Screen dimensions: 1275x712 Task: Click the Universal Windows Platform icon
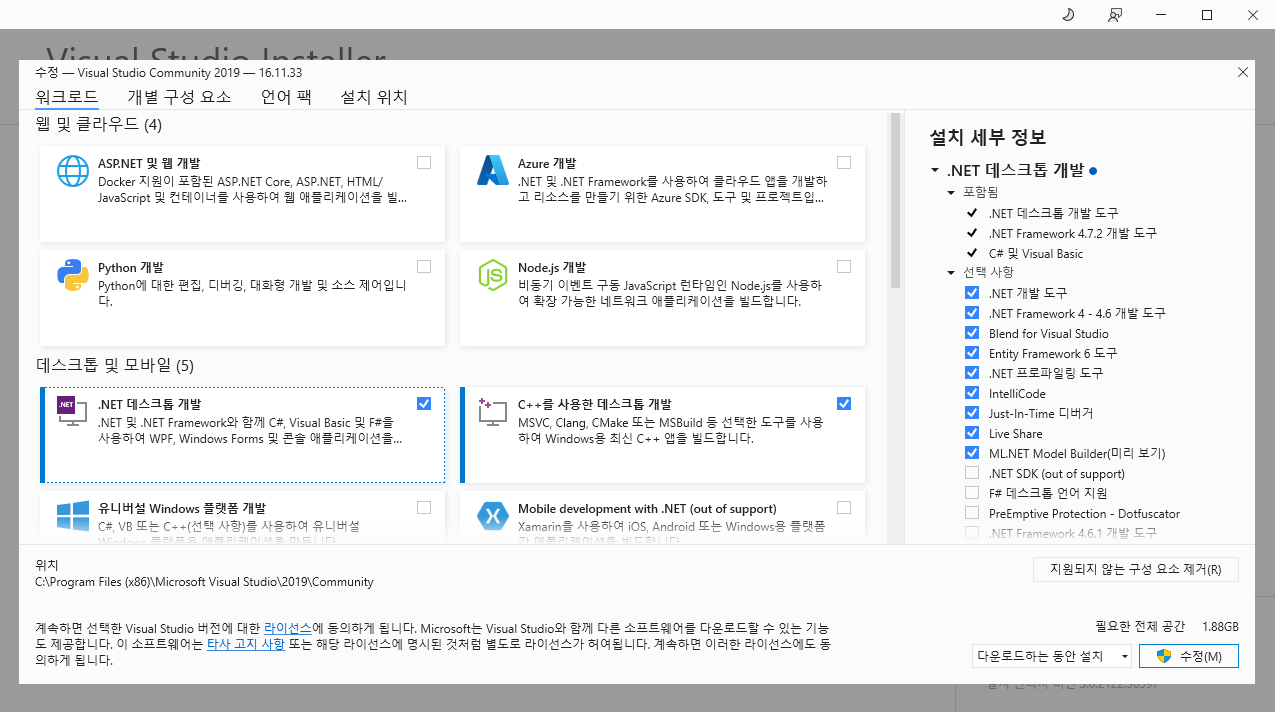73,517
